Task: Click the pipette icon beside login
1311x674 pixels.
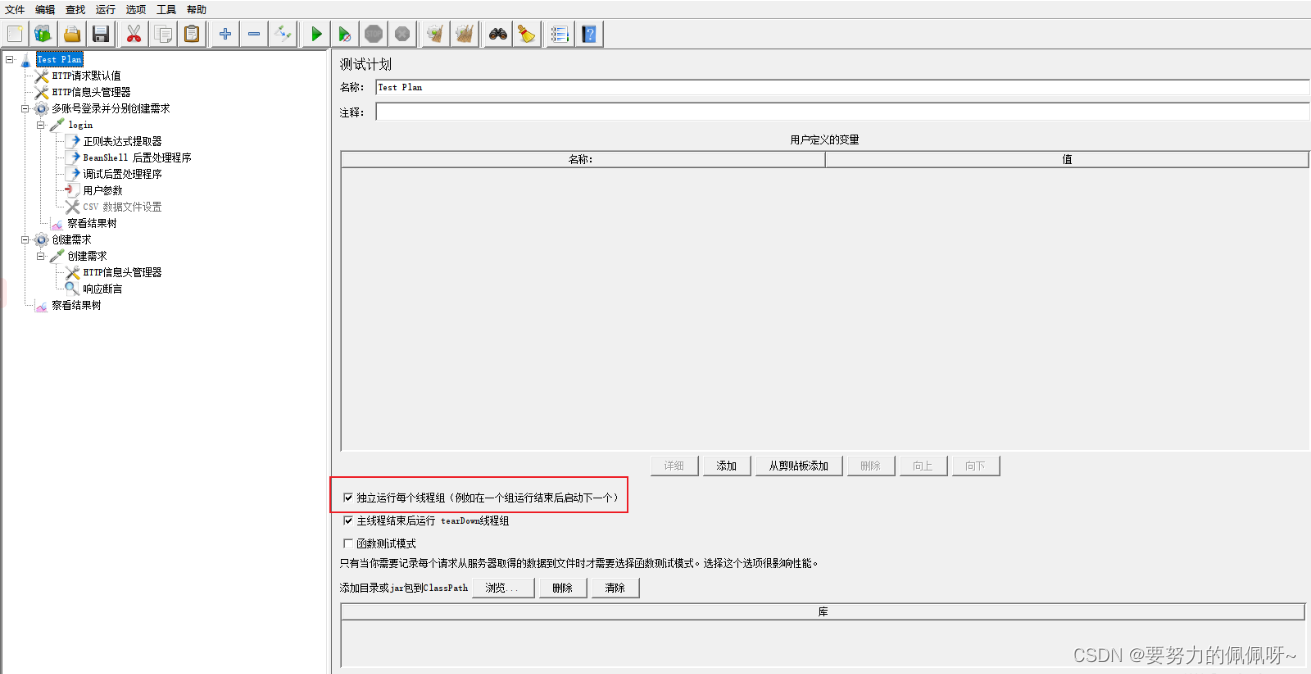Action: point(57,125)
